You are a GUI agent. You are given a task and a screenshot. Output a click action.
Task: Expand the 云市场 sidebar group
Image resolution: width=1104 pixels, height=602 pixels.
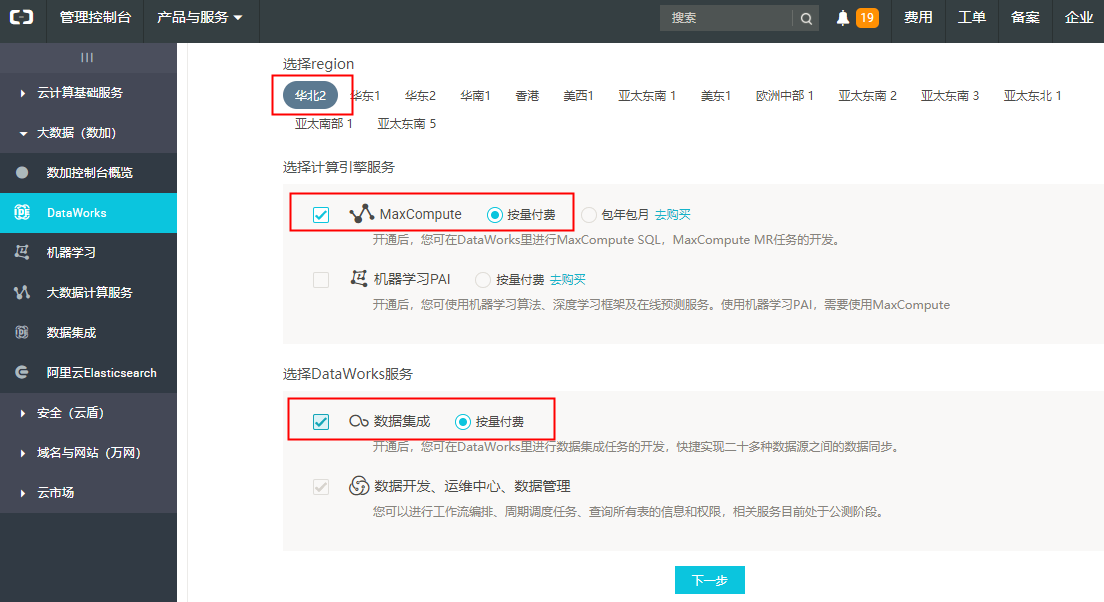(x=89, y=493)
